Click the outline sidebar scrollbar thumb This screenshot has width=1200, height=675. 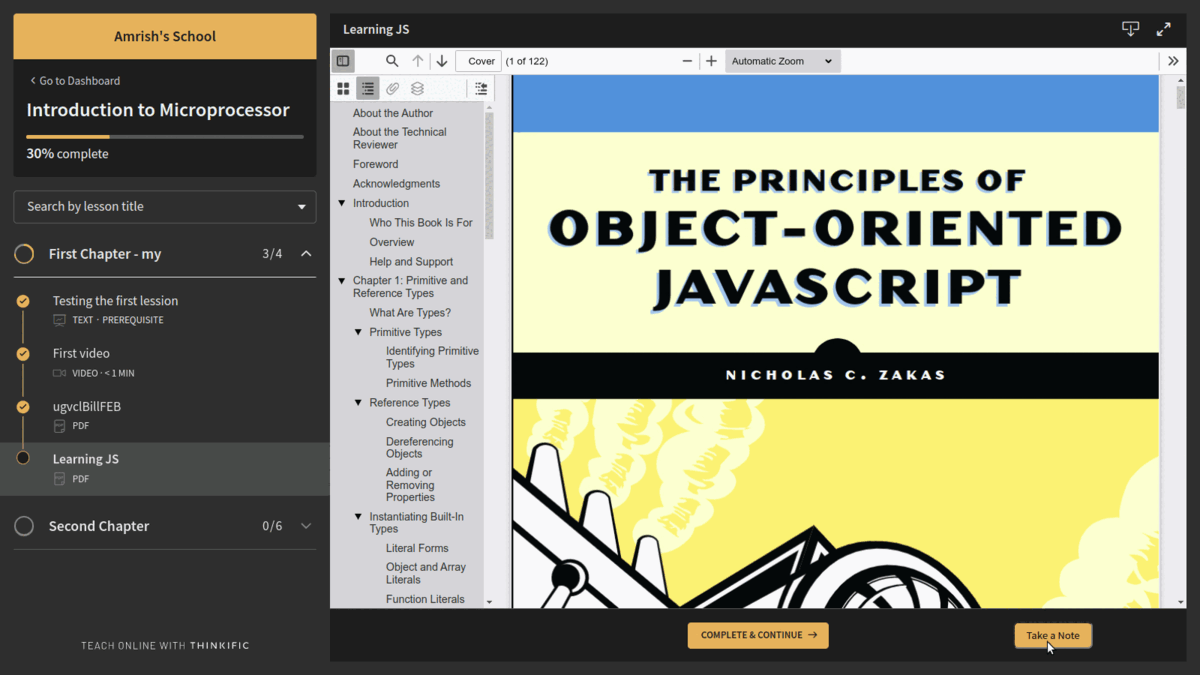pos(489,175)
